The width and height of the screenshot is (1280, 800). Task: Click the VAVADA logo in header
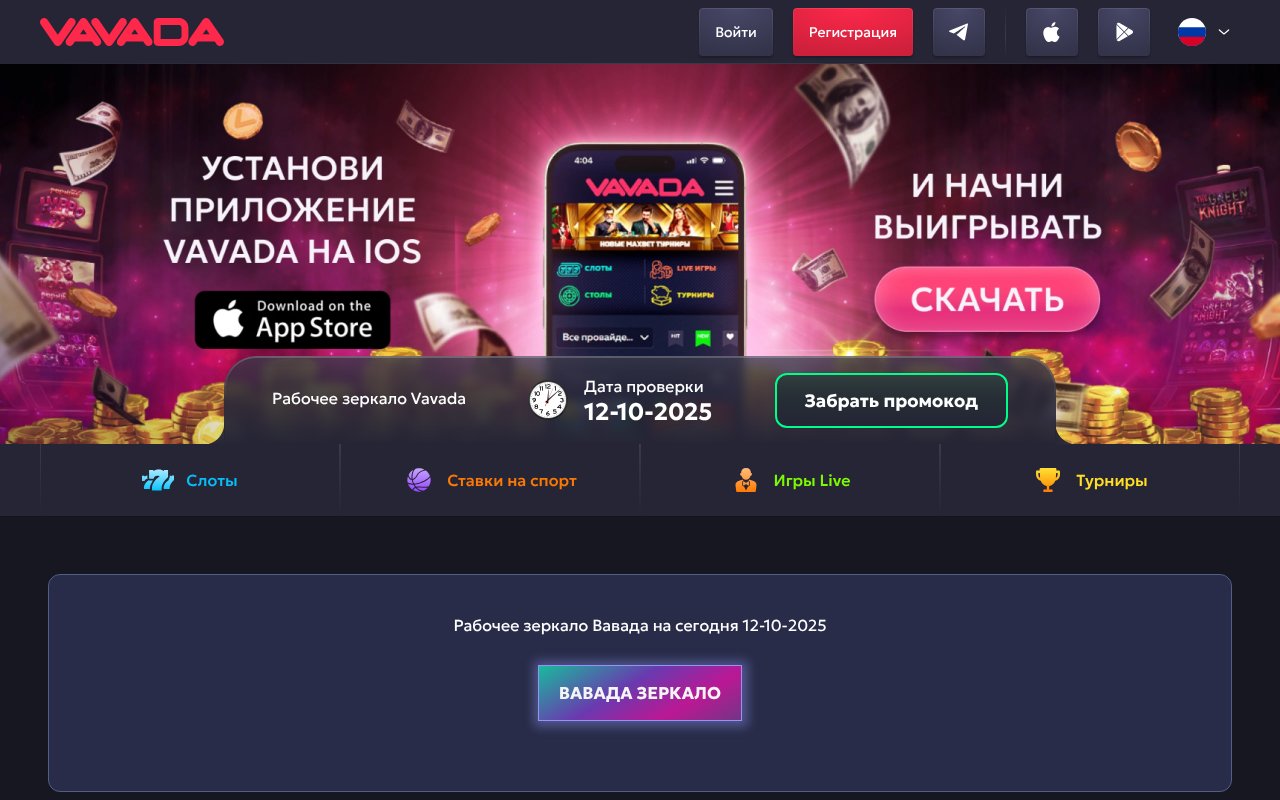click(x=132, y=32)
